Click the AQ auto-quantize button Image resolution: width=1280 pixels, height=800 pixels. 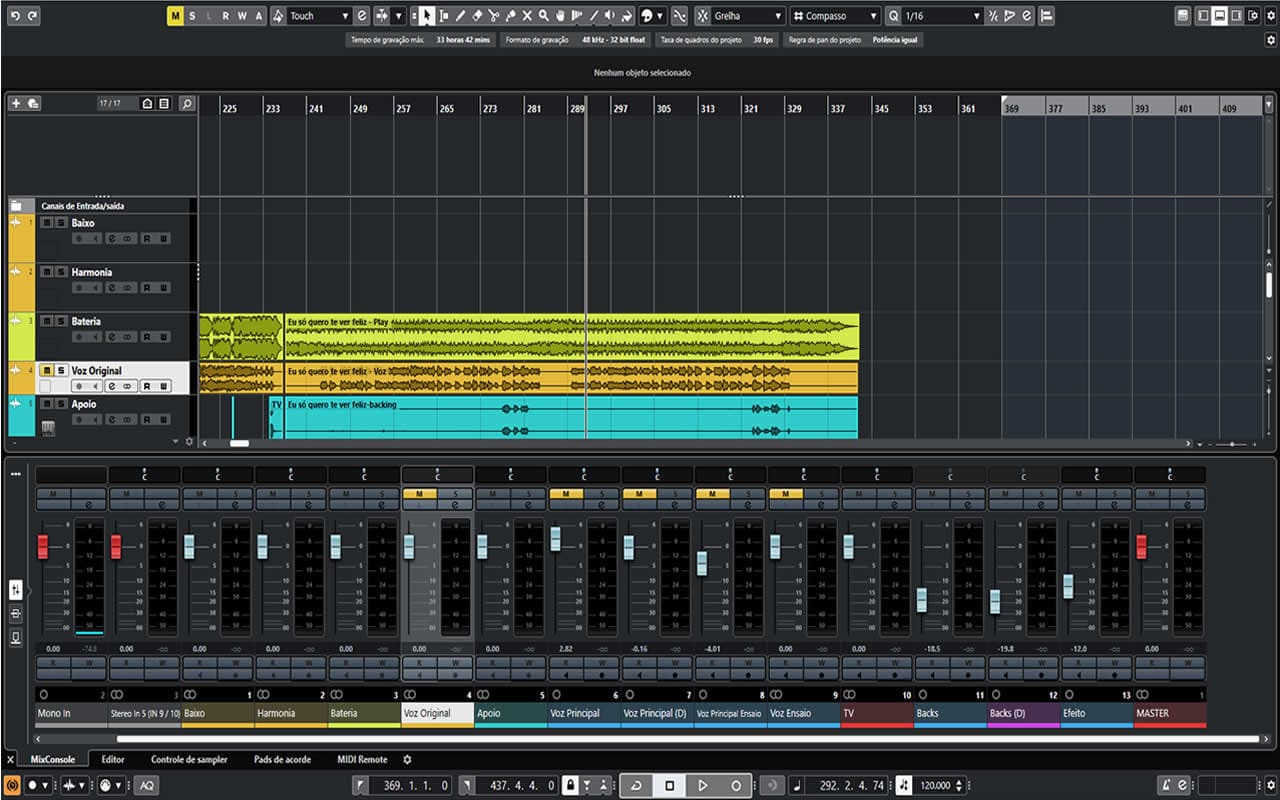tap(147, 785)
